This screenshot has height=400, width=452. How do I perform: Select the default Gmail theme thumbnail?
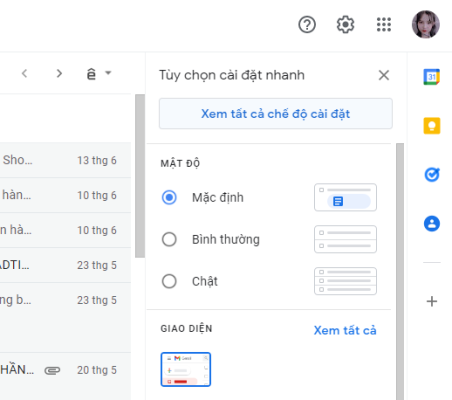[186, 369]
